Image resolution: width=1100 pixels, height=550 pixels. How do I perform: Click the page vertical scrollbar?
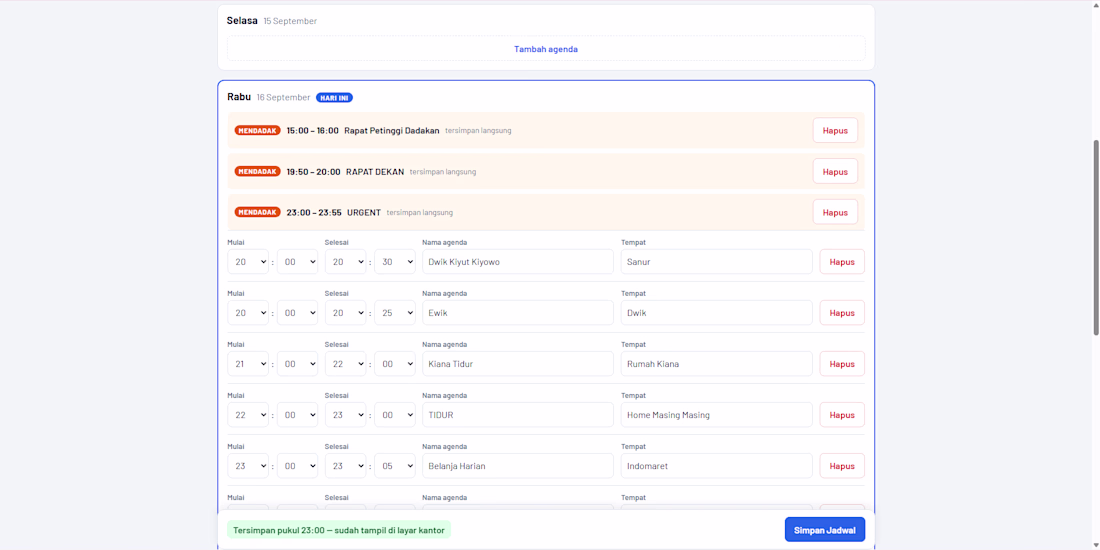coord(1096,237)
